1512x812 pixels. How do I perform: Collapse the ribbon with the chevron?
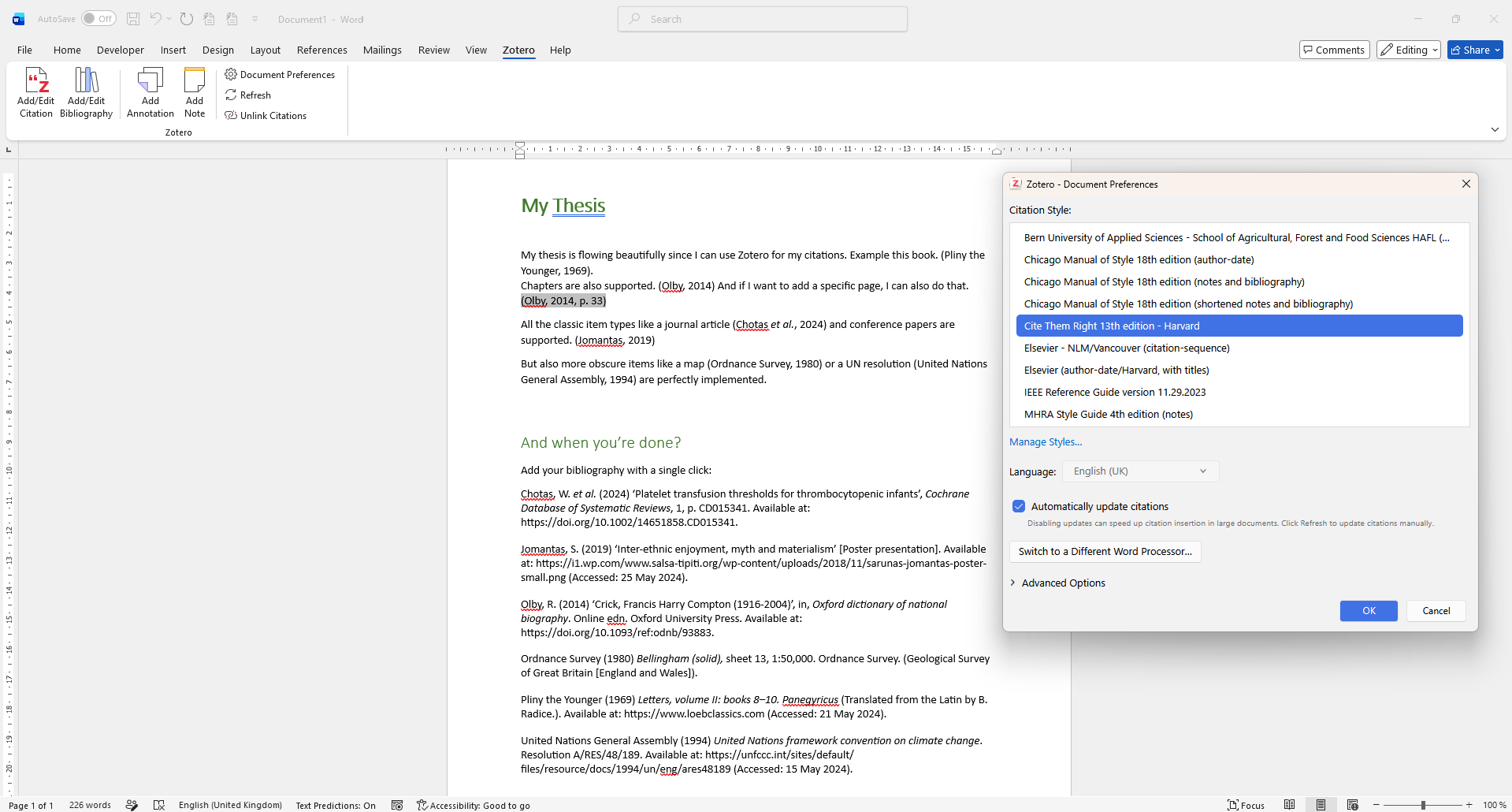(x=1495, y=129)
